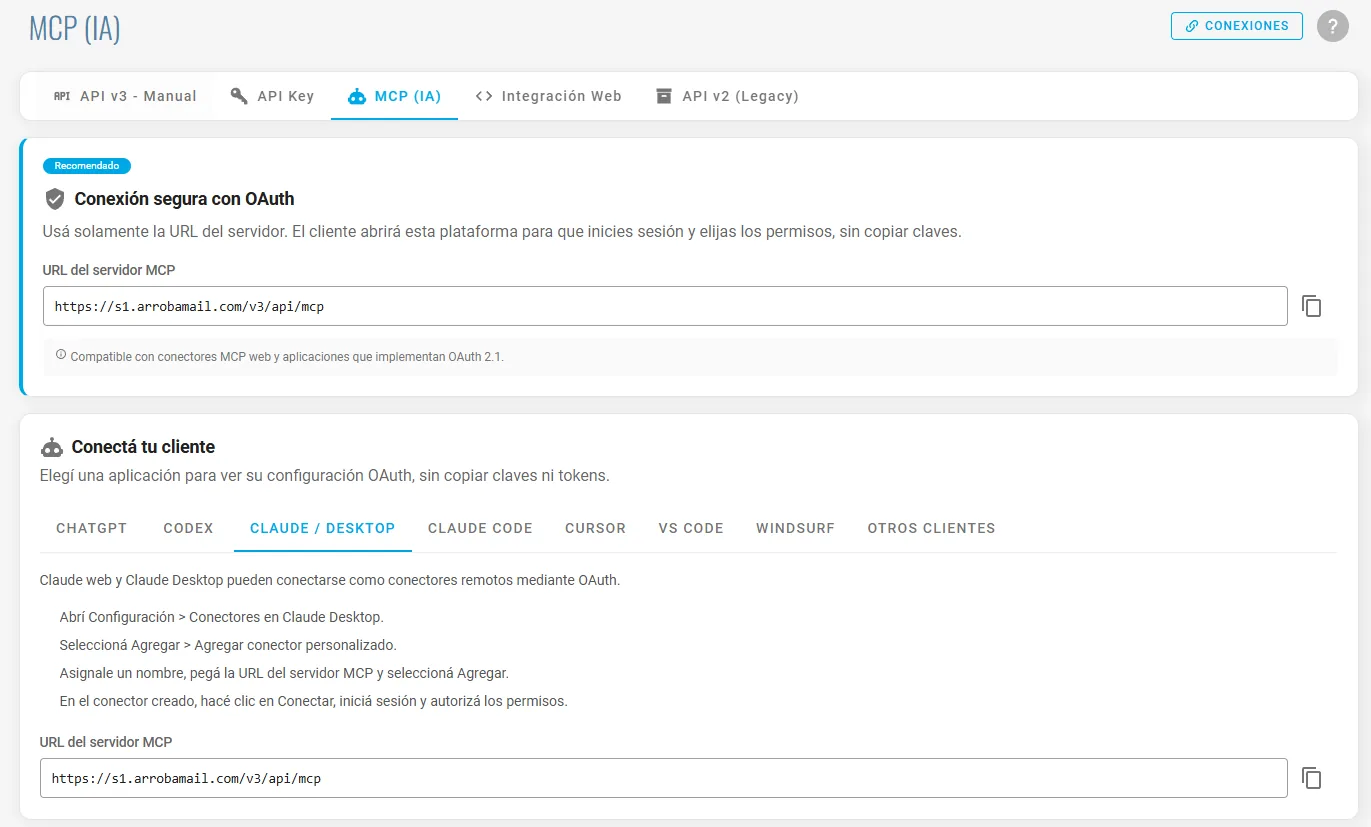Click the URL label above the OAuth section field
Viewport: 1371px width, 827px height.
pos(109,270)
